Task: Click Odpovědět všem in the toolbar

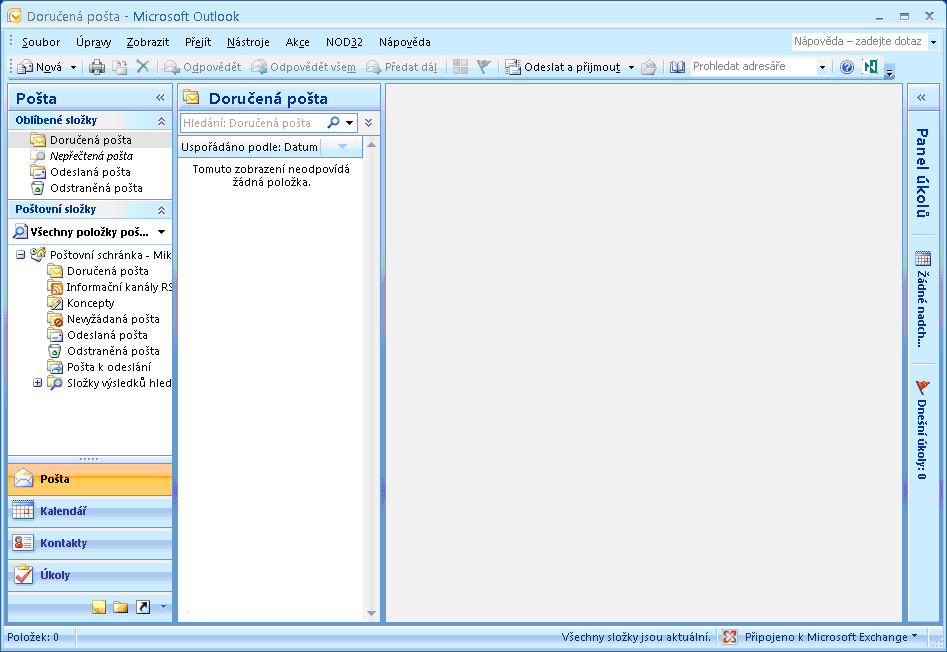Action: click(303, 67)
